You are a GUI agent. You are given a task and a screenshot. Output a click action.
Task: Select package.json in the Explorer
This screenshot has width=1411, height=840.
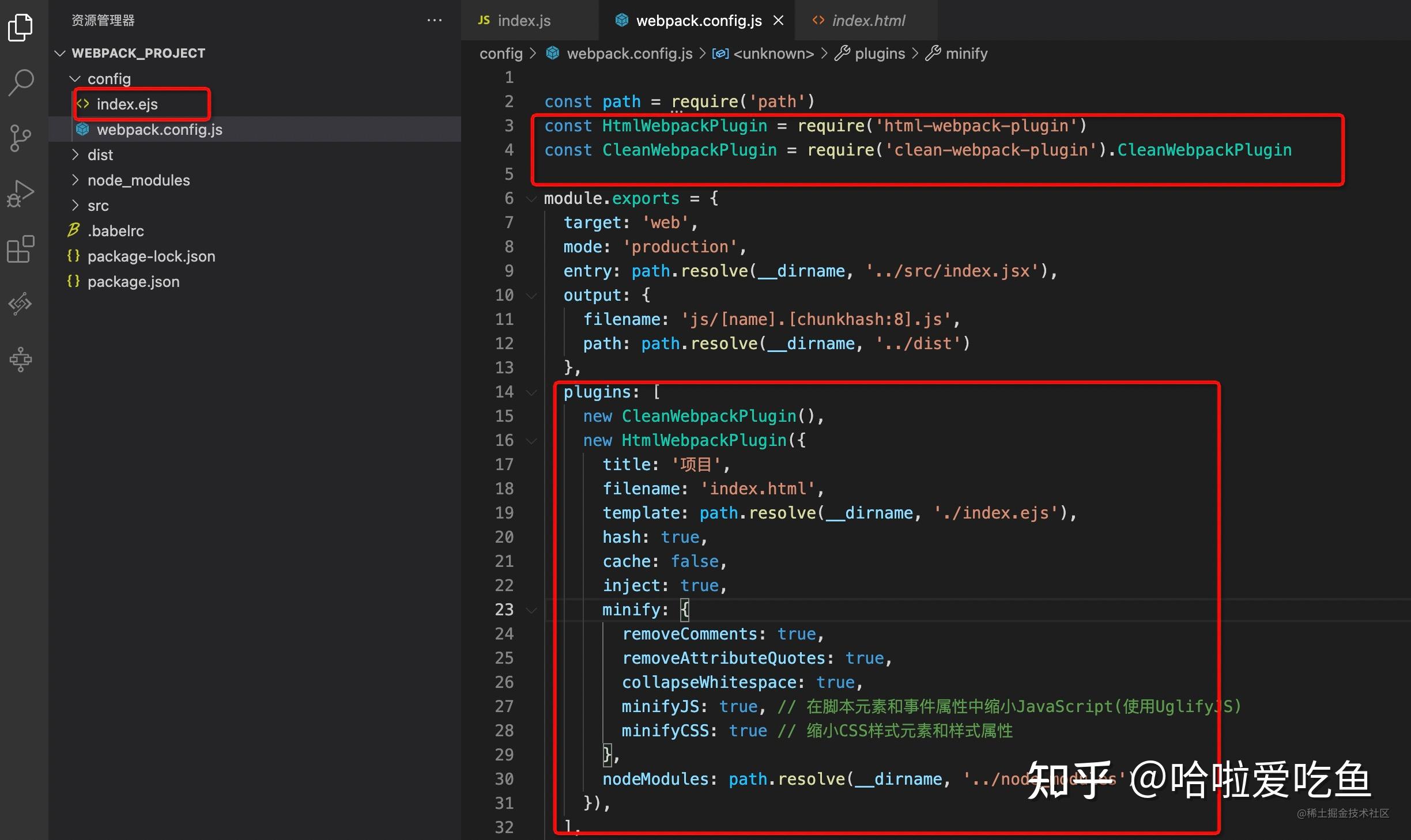(x=134, y=282)
